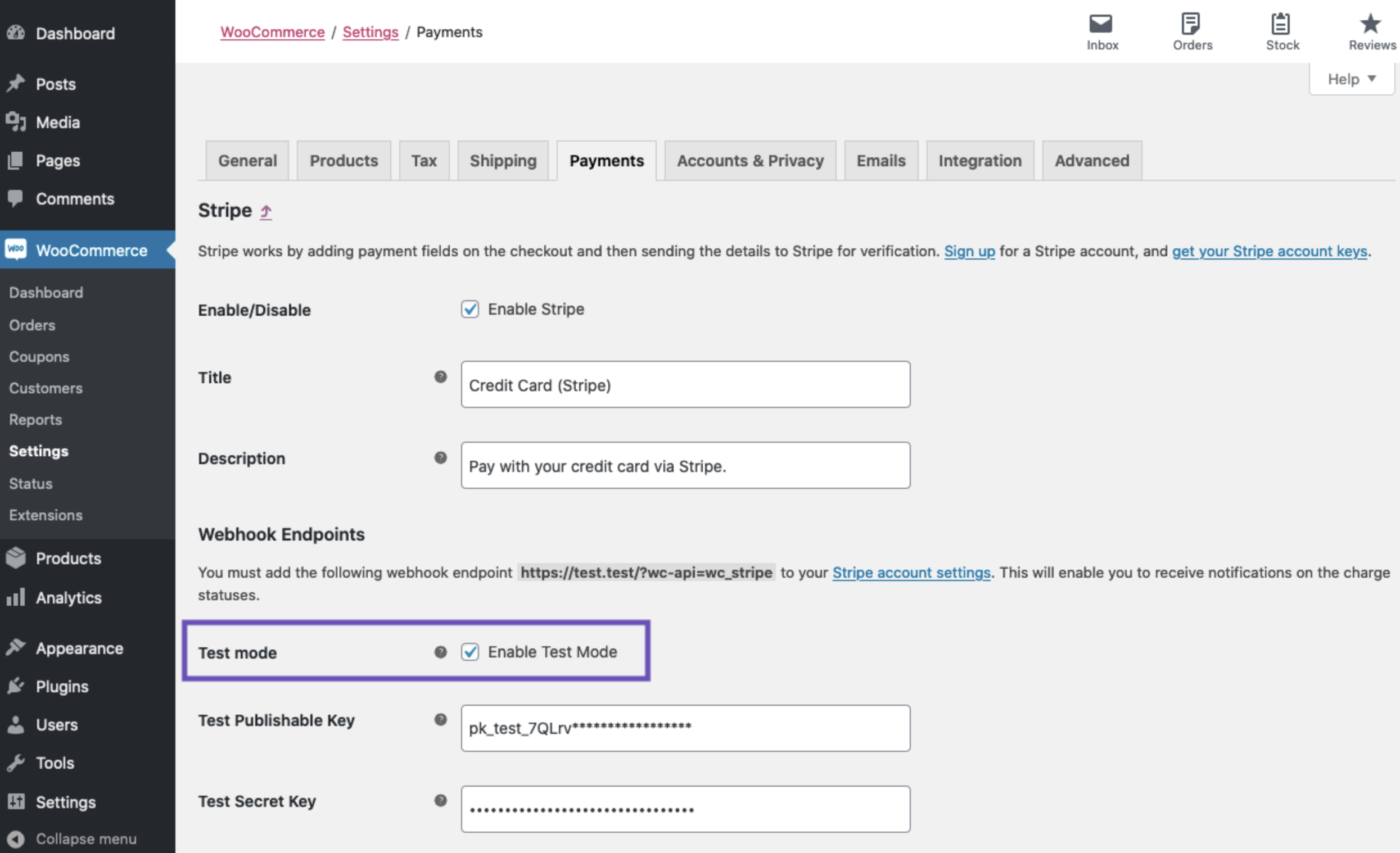Open the Accounts & Privacy tab
Screen dimensions: 1400x853
[750, 161]
